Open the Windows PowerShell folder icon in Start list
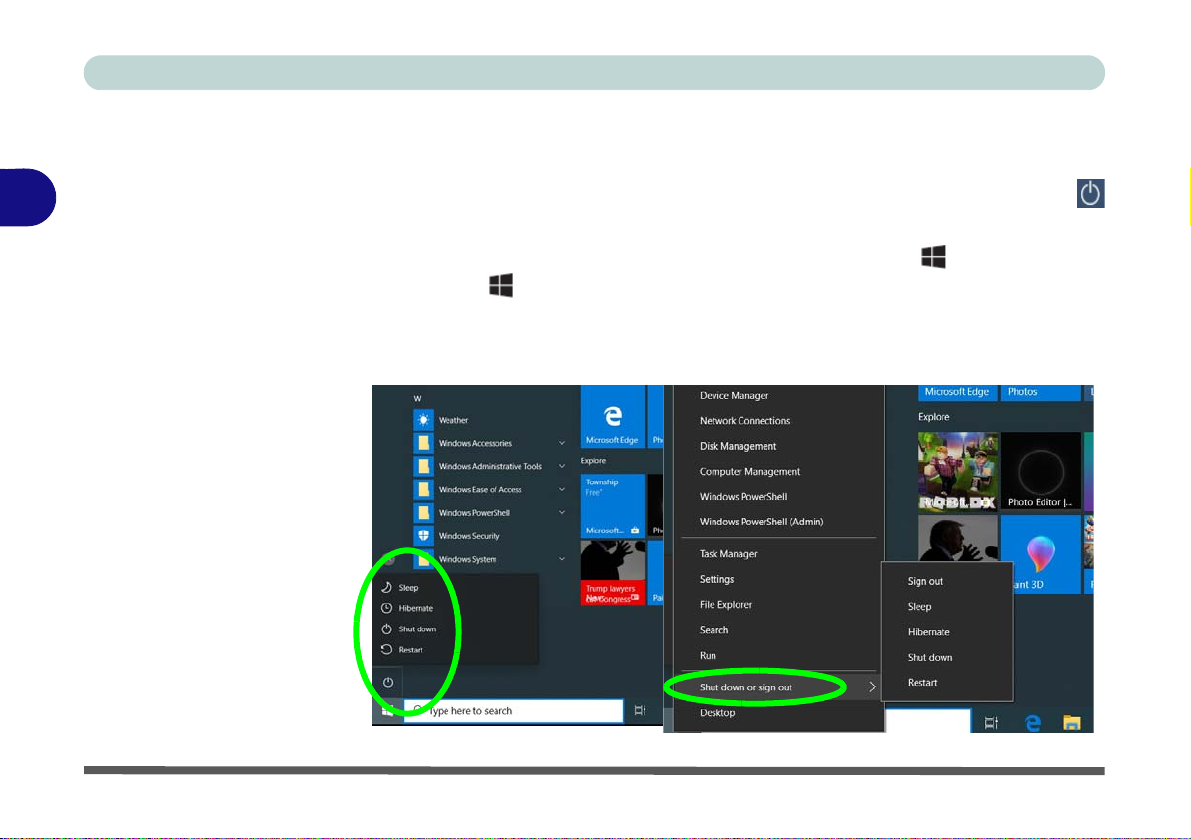The width and height of the screenshot is (1191, 839). (424, 513)
